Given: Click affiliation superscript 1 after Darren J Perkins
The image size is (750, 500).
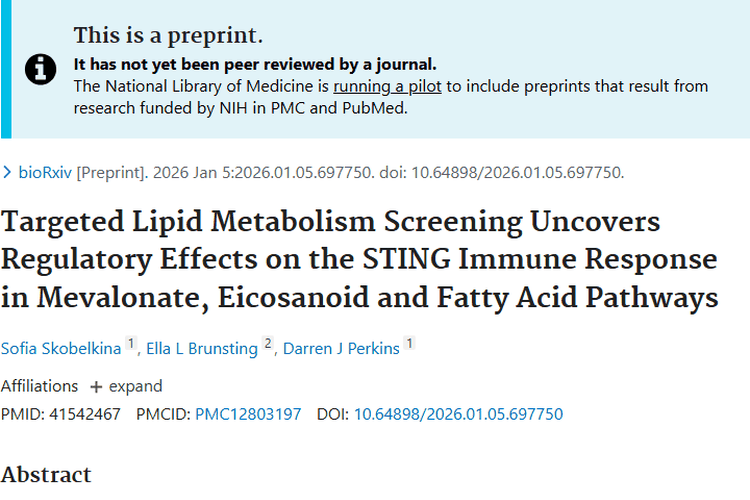Looking at the screenshot, I should tap(409, 345).
